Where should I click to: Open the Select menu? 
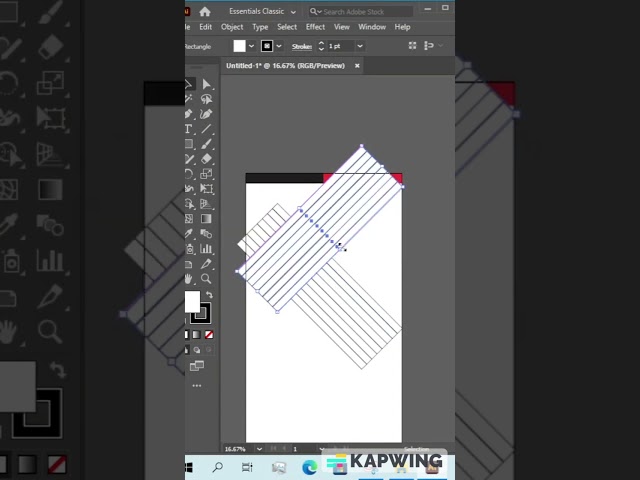pos(287,27)
